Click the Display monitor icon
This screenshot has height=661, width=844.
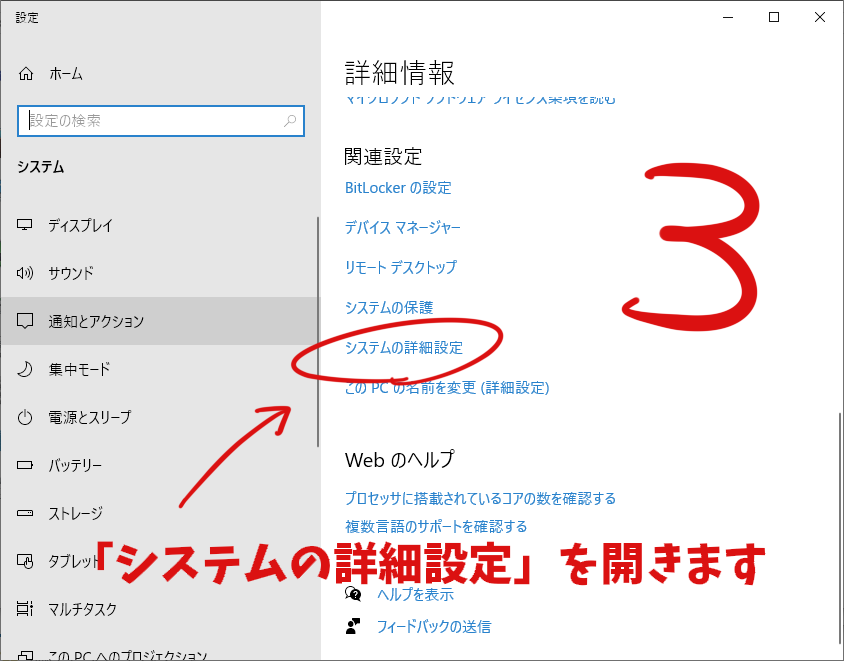(26, 225)
